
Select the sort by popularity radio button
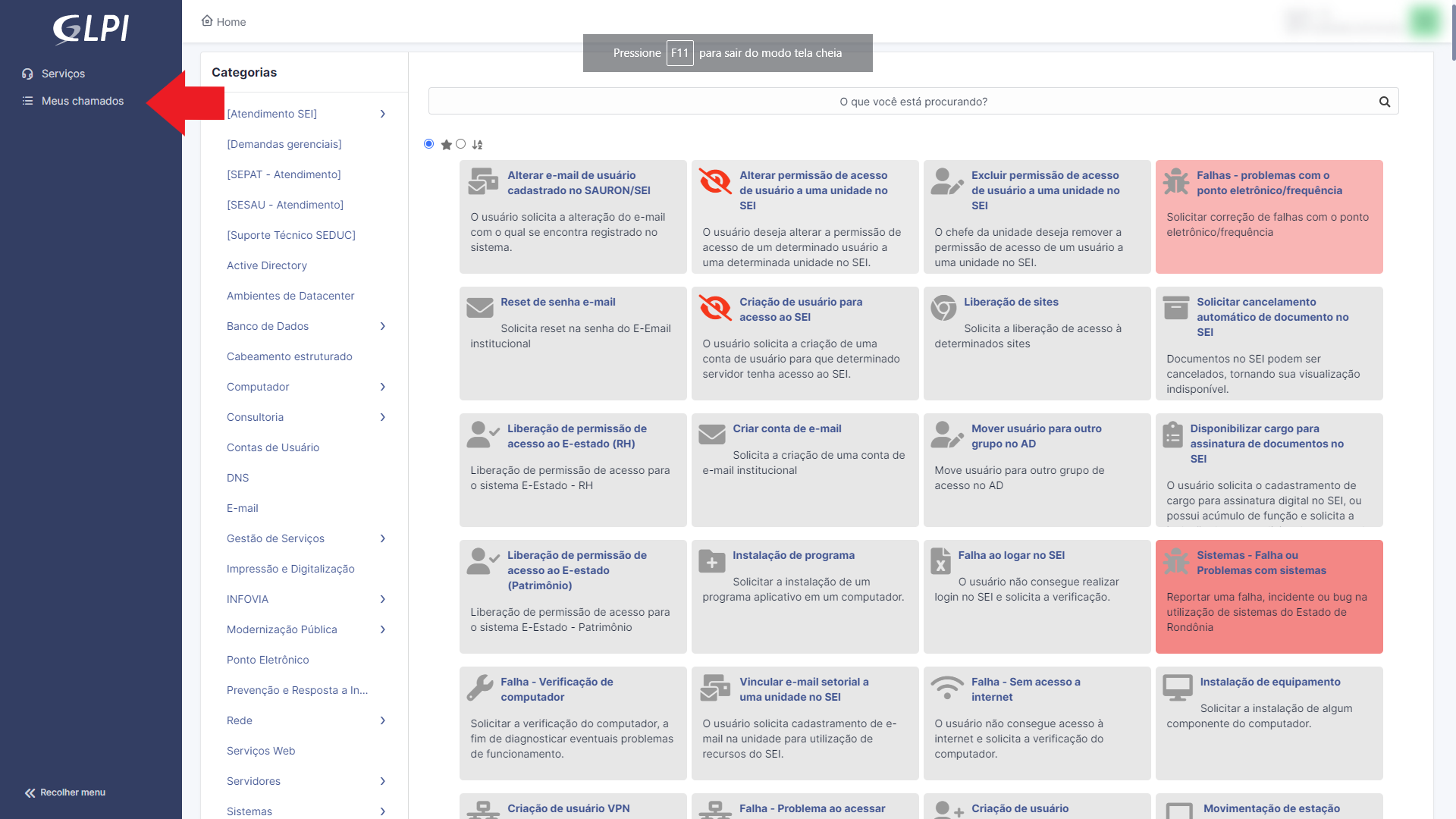click(429, 144)
